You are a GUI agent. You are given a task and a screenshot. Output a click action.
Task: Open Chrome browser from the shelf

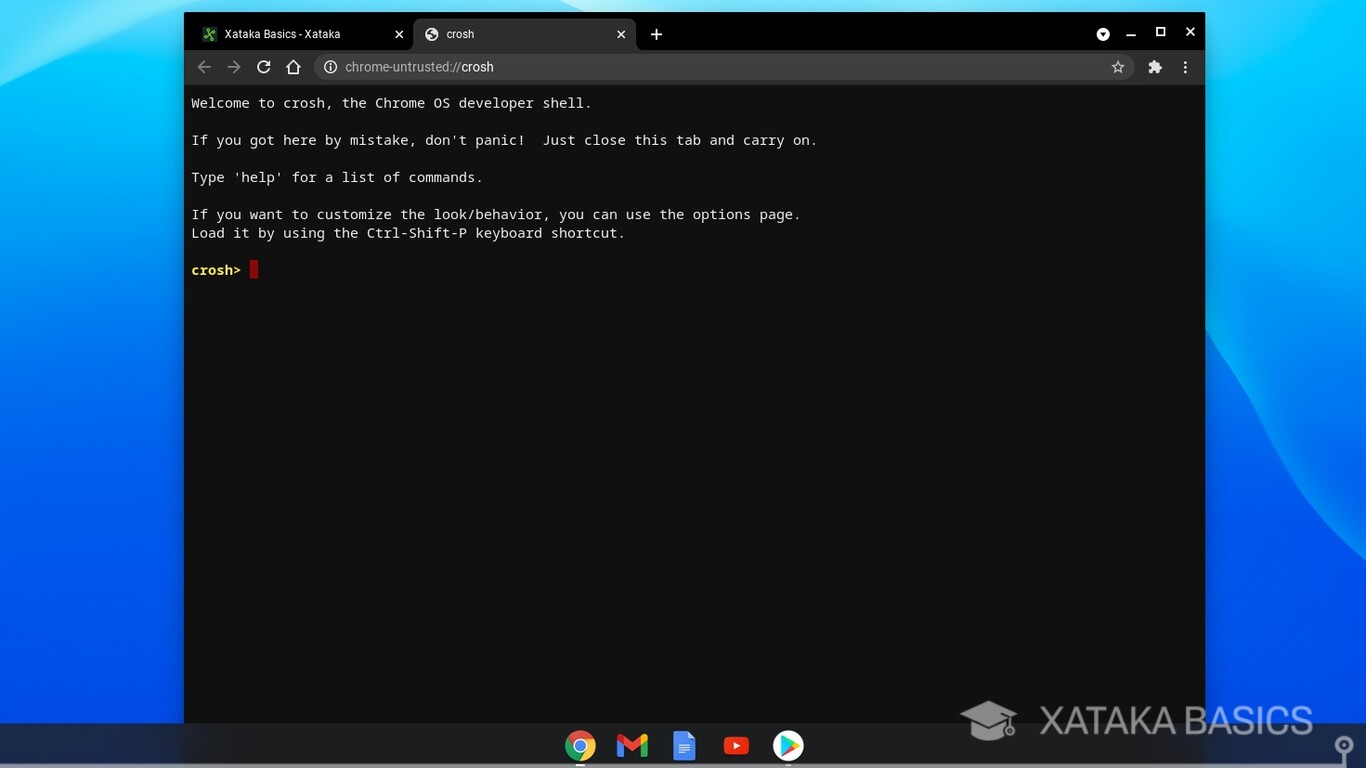(x=580, y=745)
